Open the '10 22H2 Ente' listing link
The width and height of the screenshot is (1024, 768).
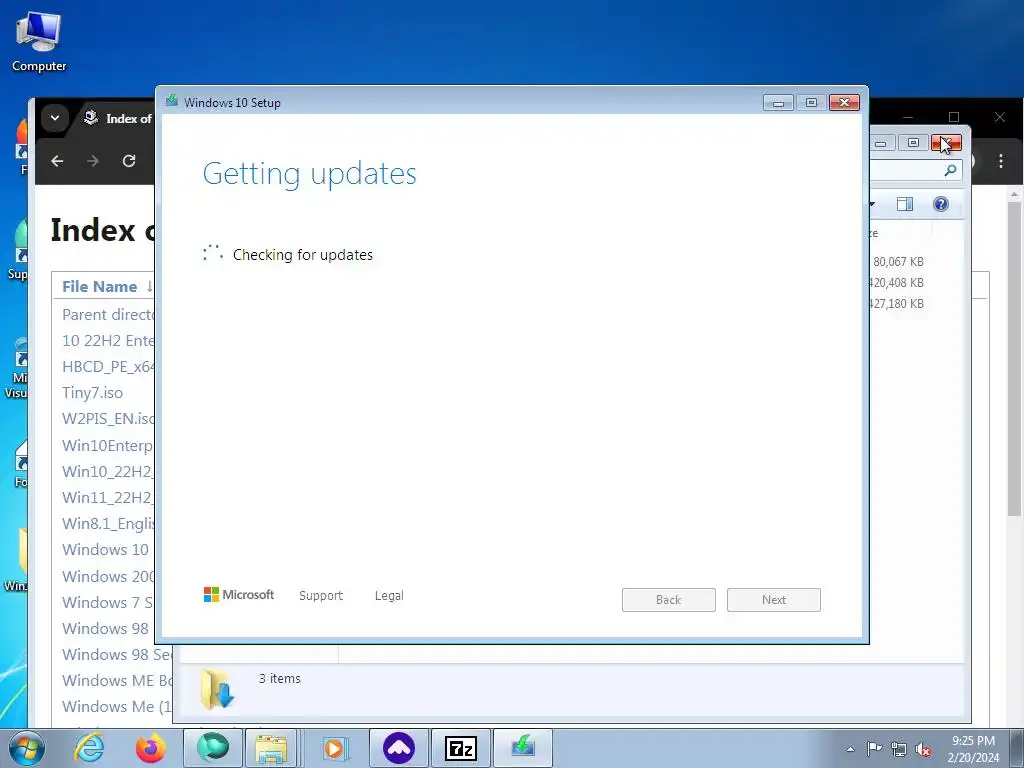pos(108,341)
